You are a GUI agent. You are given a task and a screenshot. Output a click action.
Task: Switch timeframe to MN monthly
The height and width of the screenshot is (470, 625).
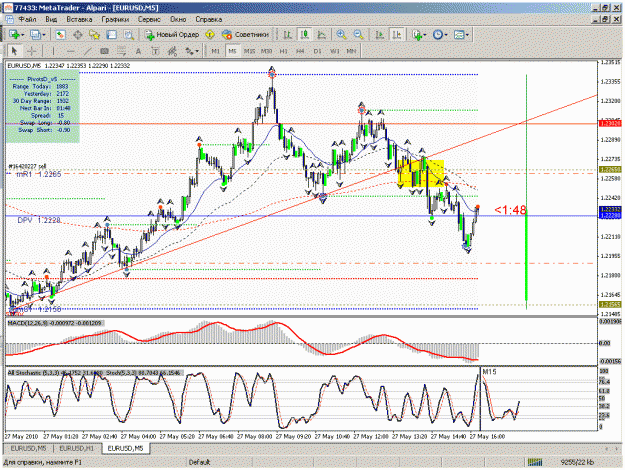[x=351, y=51]
